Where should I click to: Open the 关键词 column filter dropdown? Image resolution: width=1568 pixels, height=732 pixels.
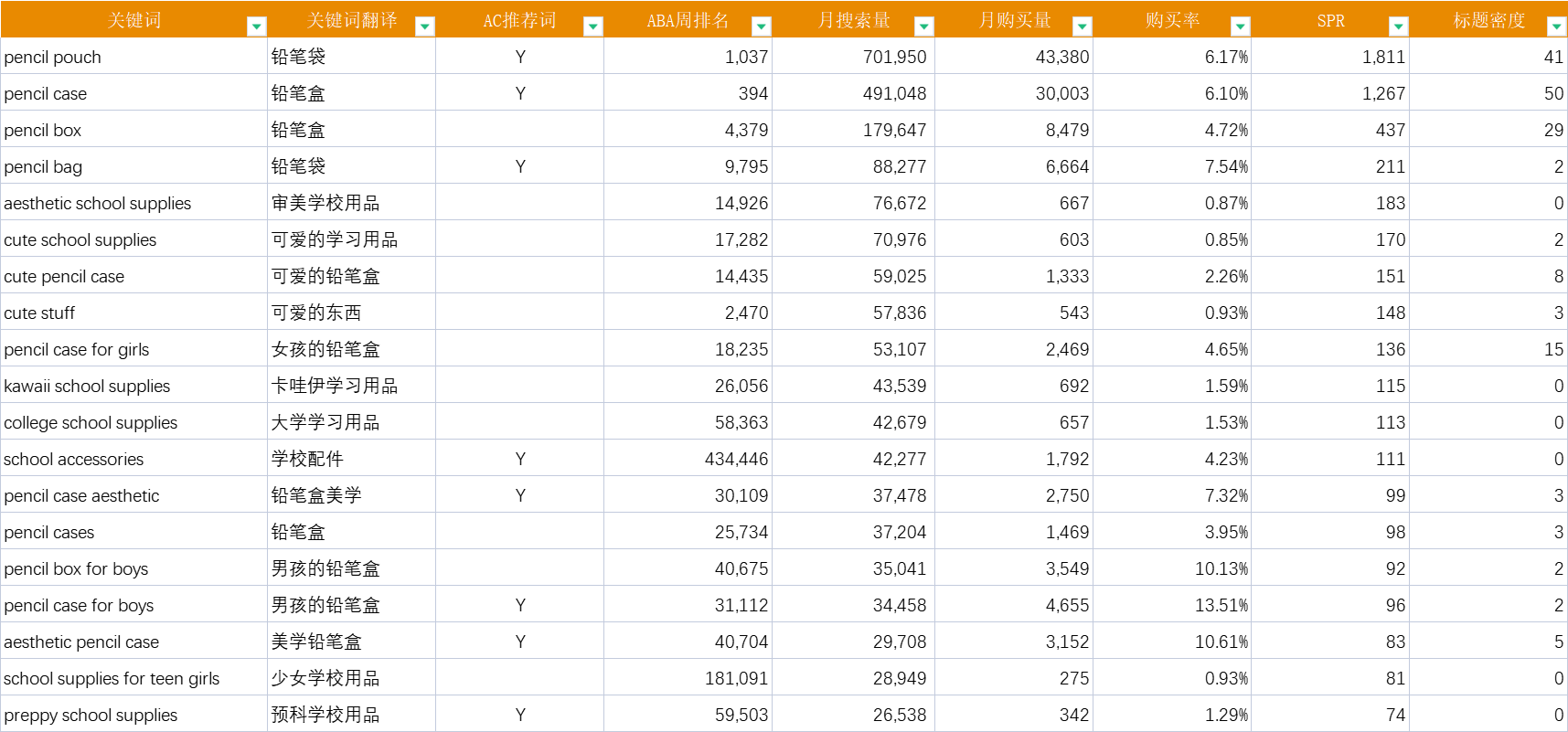point(257,27)
